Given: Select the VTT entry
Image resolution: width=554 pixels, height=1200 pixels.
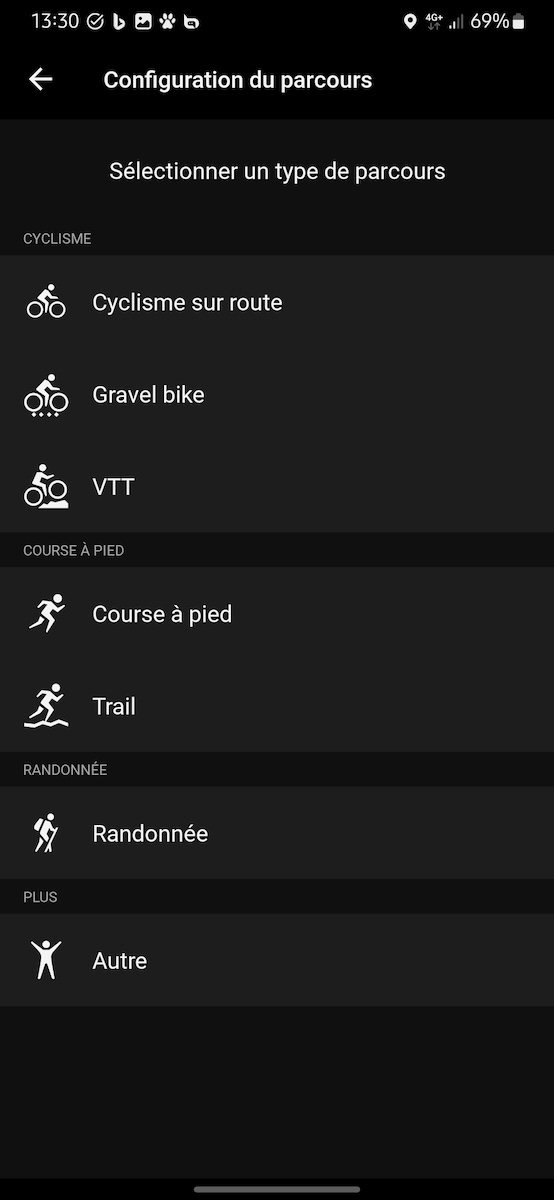Looking at the screenshot, I should point(277,486).
